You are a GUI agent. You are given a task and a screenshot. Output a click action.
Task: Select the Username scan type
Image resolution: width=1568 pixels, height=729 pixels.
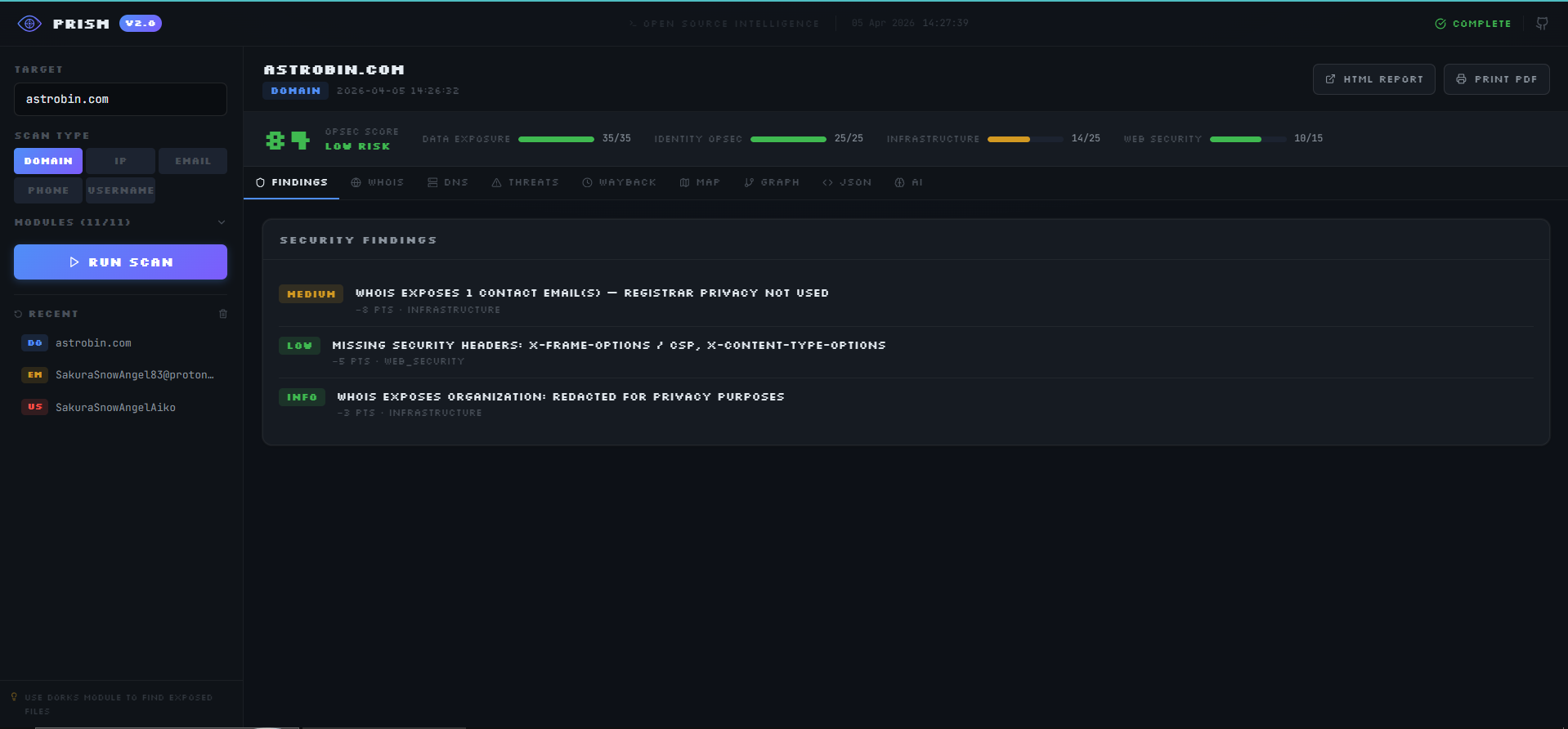point(120,190)
